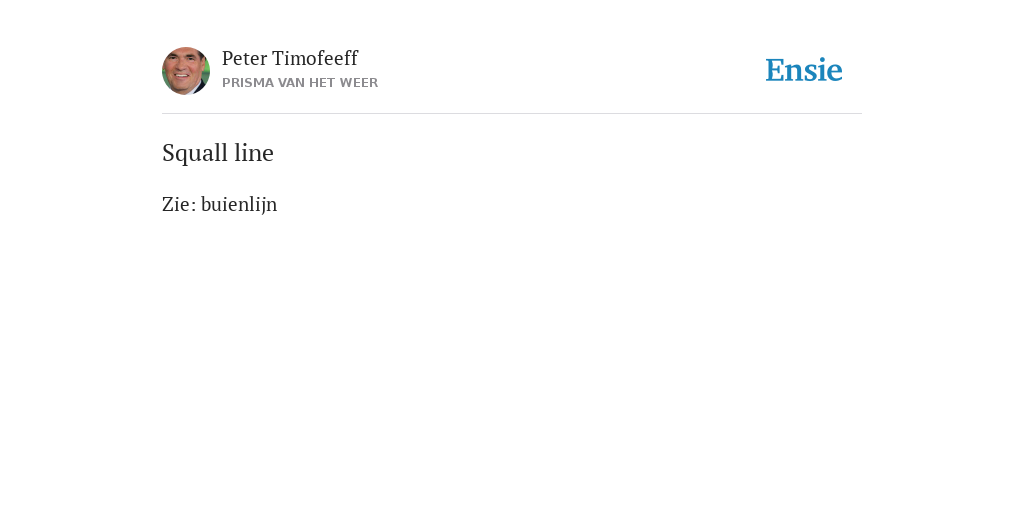
Task: Click the horizontal divider below the header
Action: point(512,114)
